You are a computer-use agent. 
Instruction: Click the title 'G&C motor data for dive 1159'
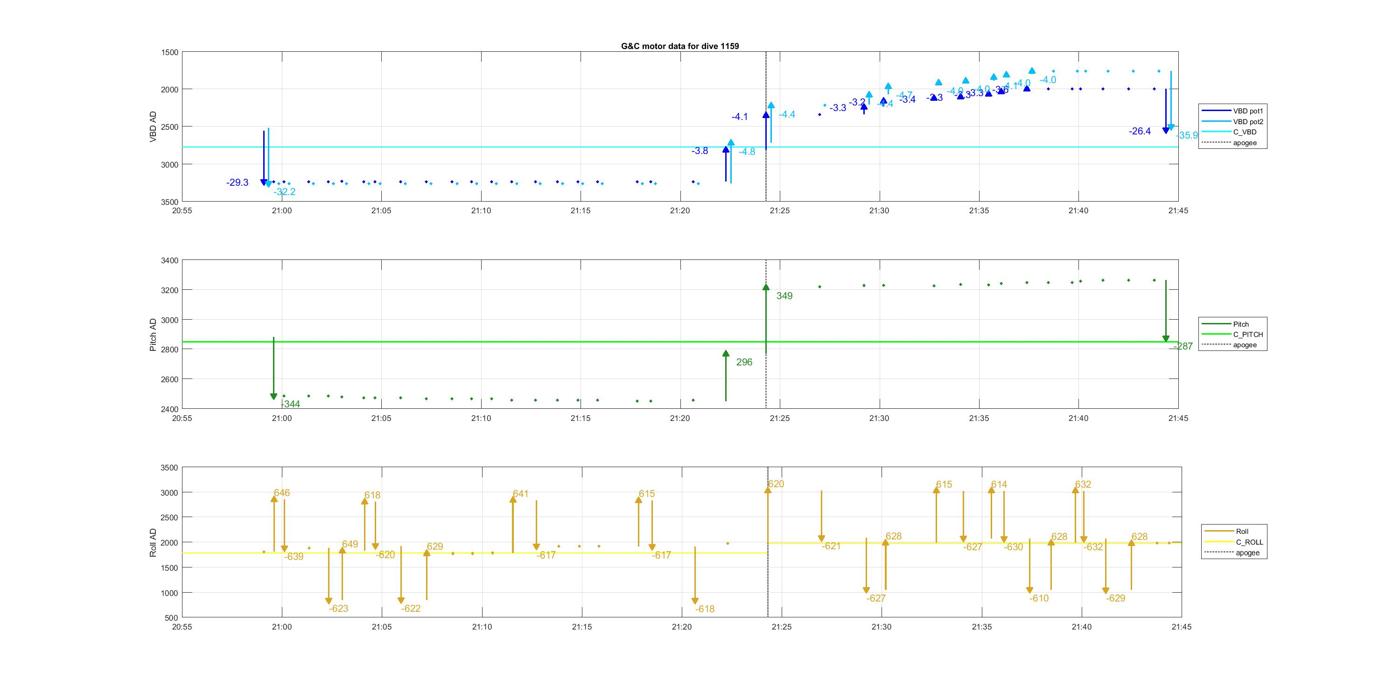(x=680, y=46)
